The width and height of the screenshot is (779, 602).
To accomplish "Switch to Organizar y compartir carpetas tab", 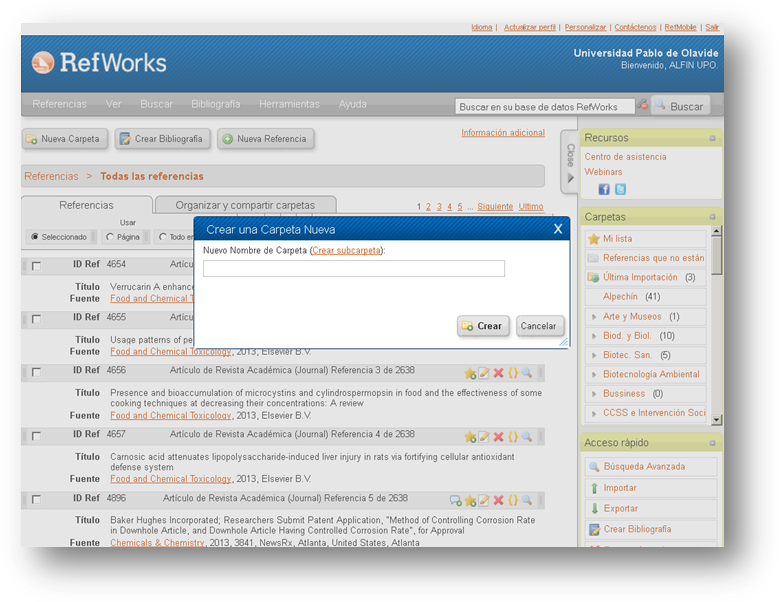I will (245, 205).
